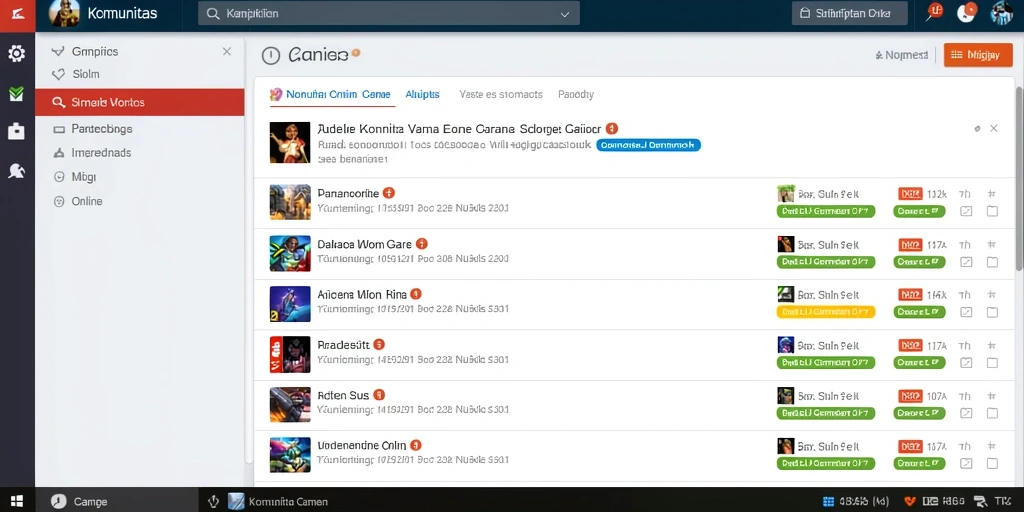1024x512 pixels.
Task: Click the orange Miigjay button
Action: tap(978, 56)
